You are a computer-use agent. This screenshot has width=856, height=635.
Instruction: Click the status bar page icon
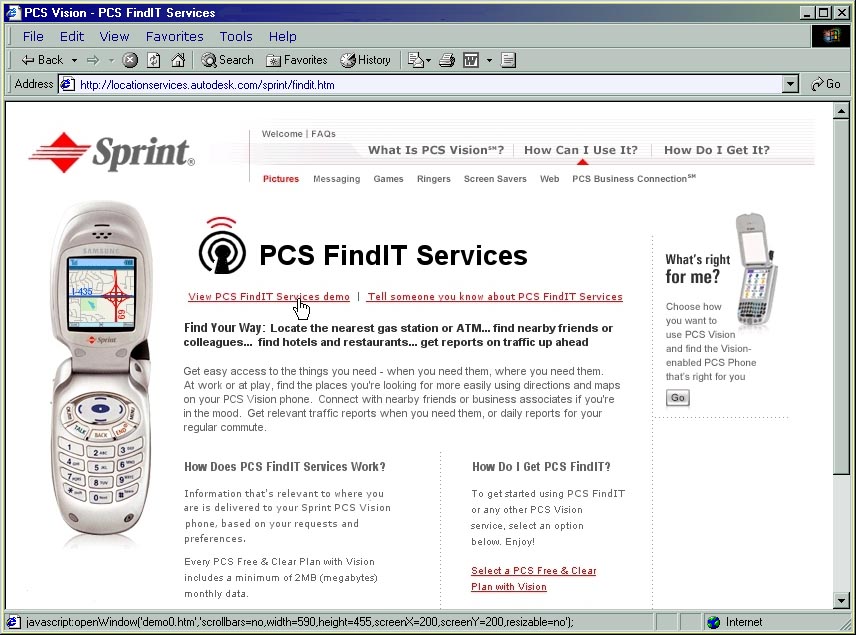(x=14, y=622)
